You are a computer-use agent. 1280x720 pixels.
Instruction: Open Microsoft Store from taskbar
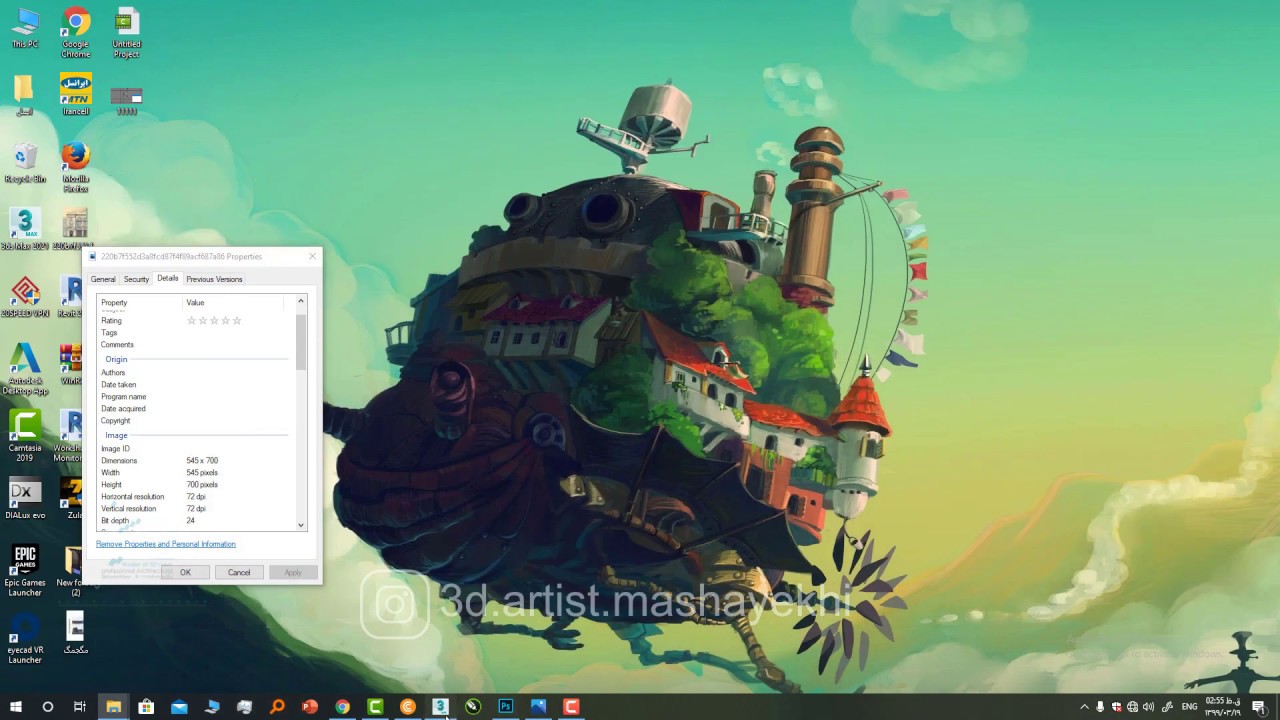tap(146, 706)
